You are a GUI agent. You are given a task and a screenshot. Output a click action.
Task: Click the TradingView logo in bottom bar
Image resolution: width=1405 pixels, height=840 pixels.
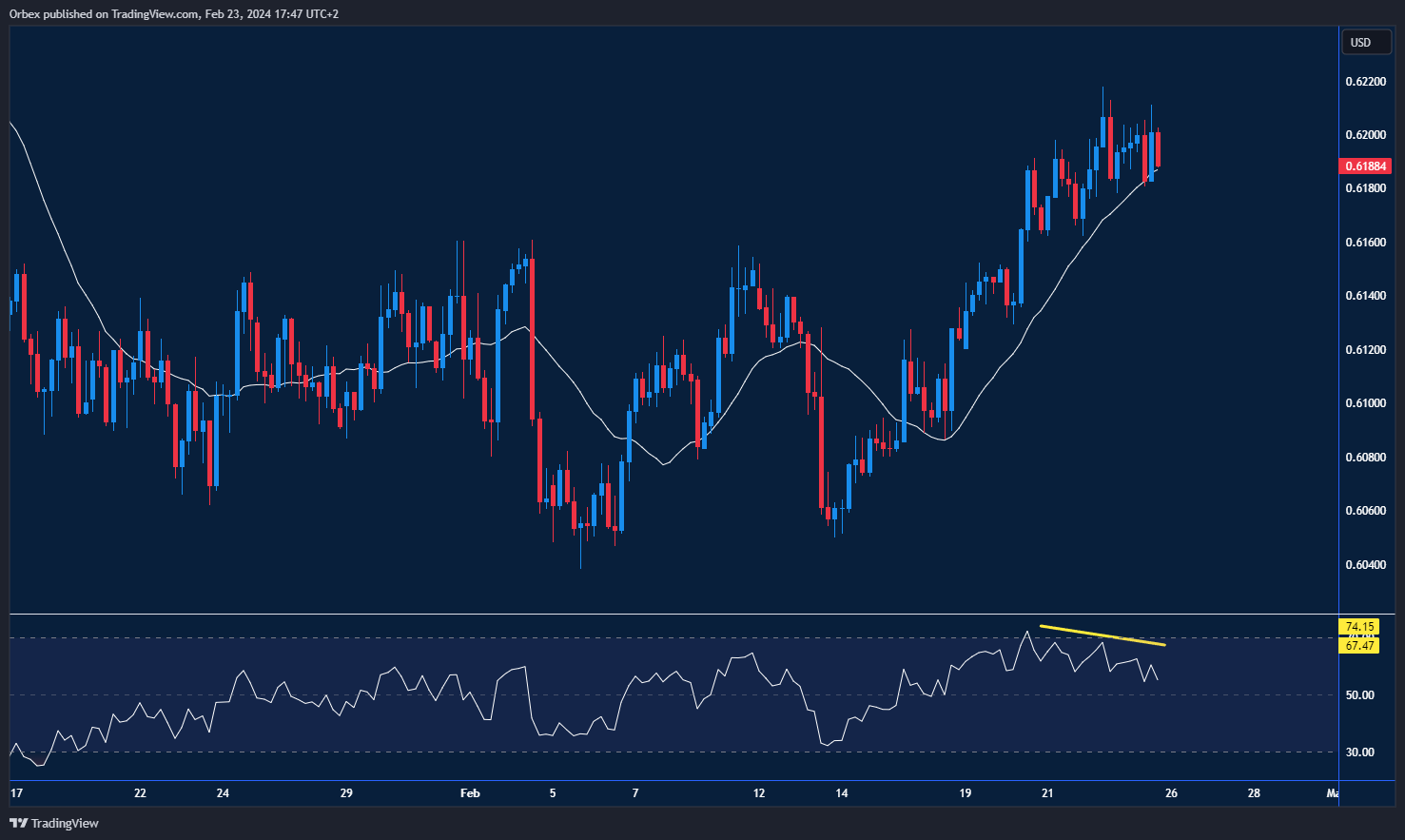click(17, 823)
